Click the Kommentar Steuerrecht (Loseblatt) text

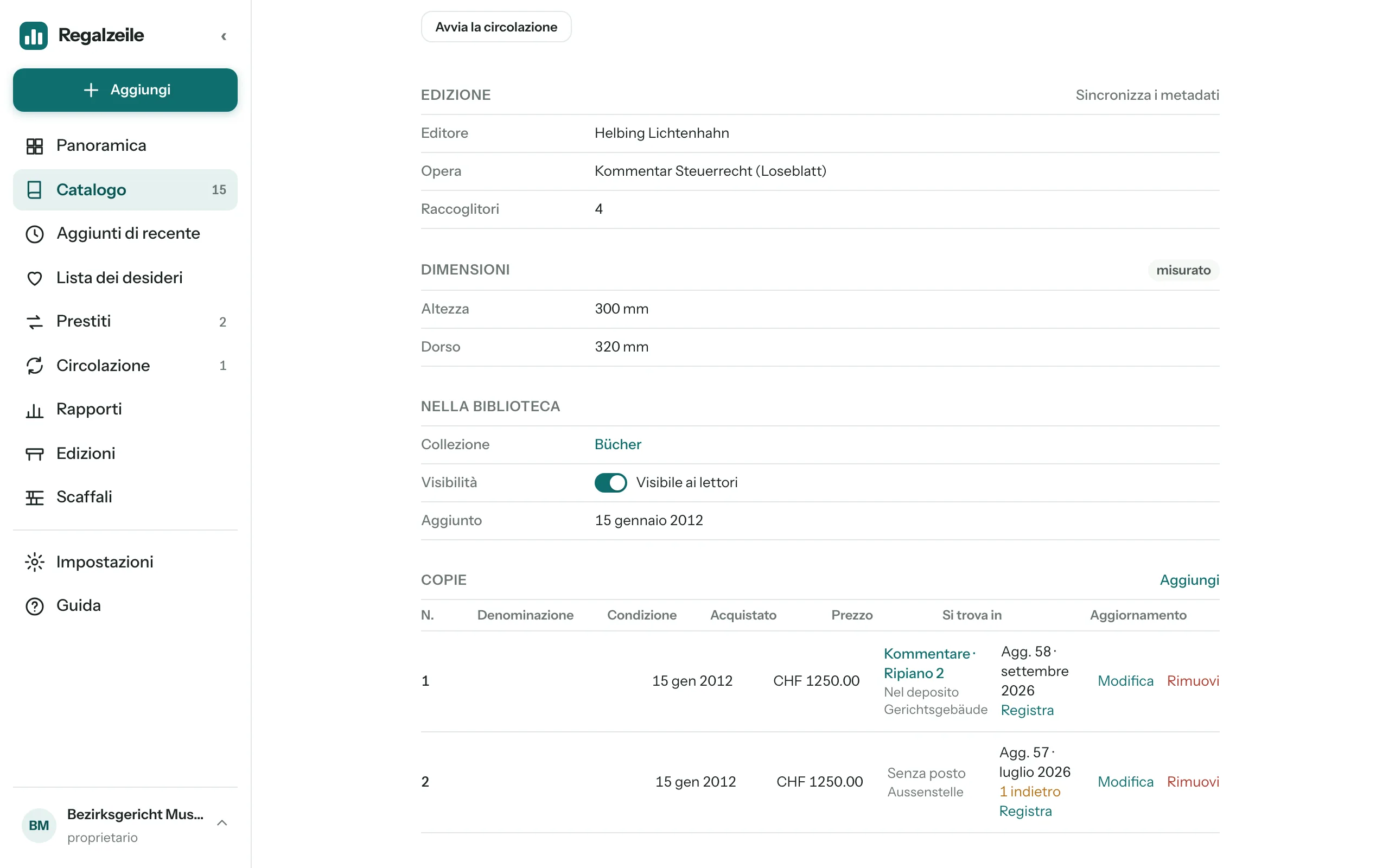(710, 171)
